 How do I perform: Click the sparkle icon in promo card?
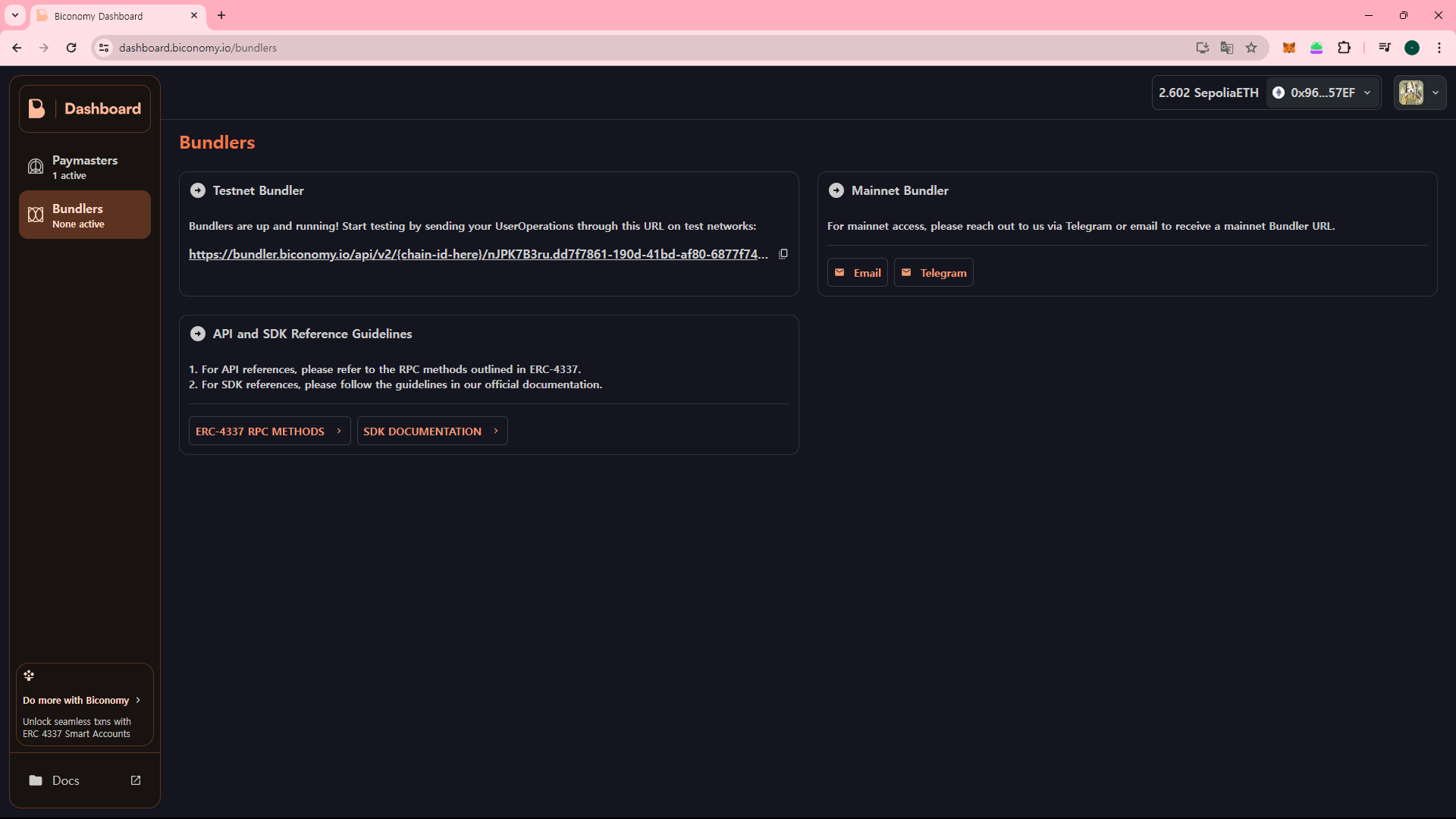pyautogui.click(x=29, y=675)
